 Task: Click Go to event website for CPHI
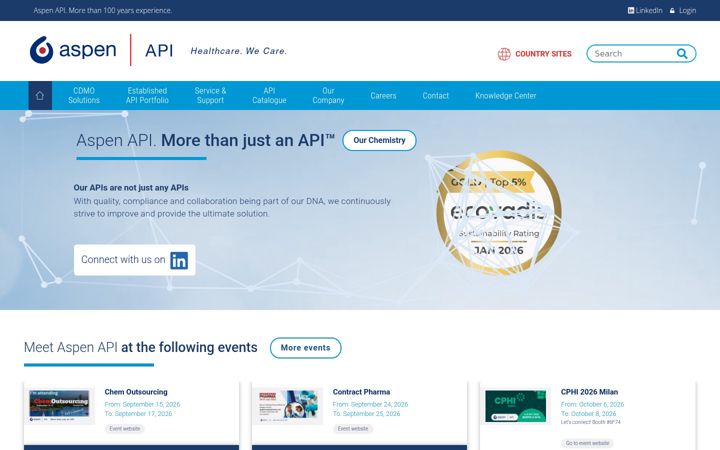[x=587, y=444]
